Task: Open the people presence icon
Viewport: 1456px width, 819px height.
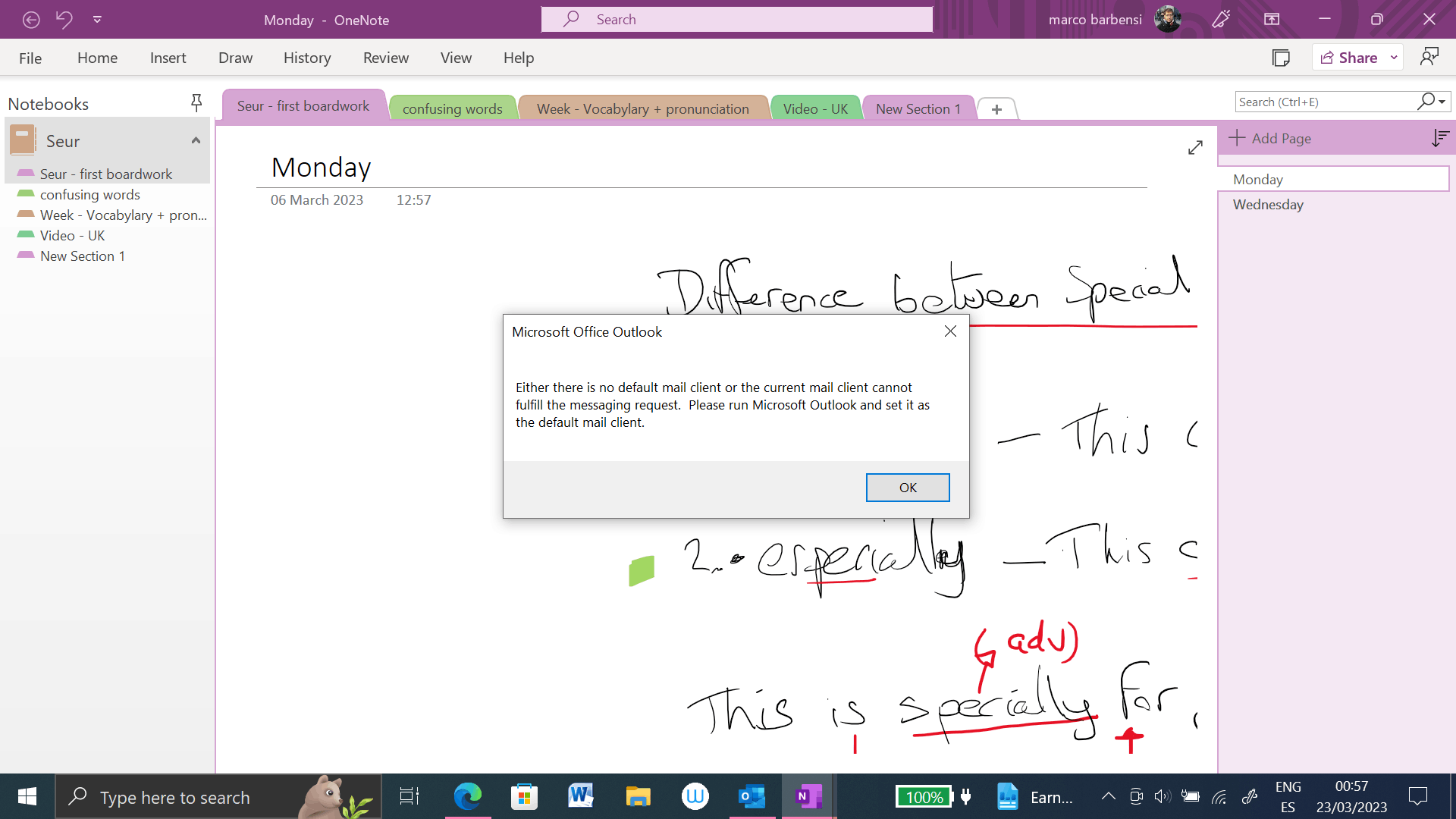Action: (x=1429, y=58)
